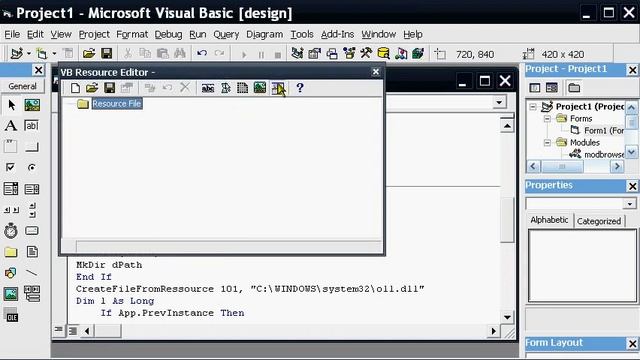This screenshot has height=360, width=640.
Task: Click the General toolbox tab button
Action: click(22, 87)
